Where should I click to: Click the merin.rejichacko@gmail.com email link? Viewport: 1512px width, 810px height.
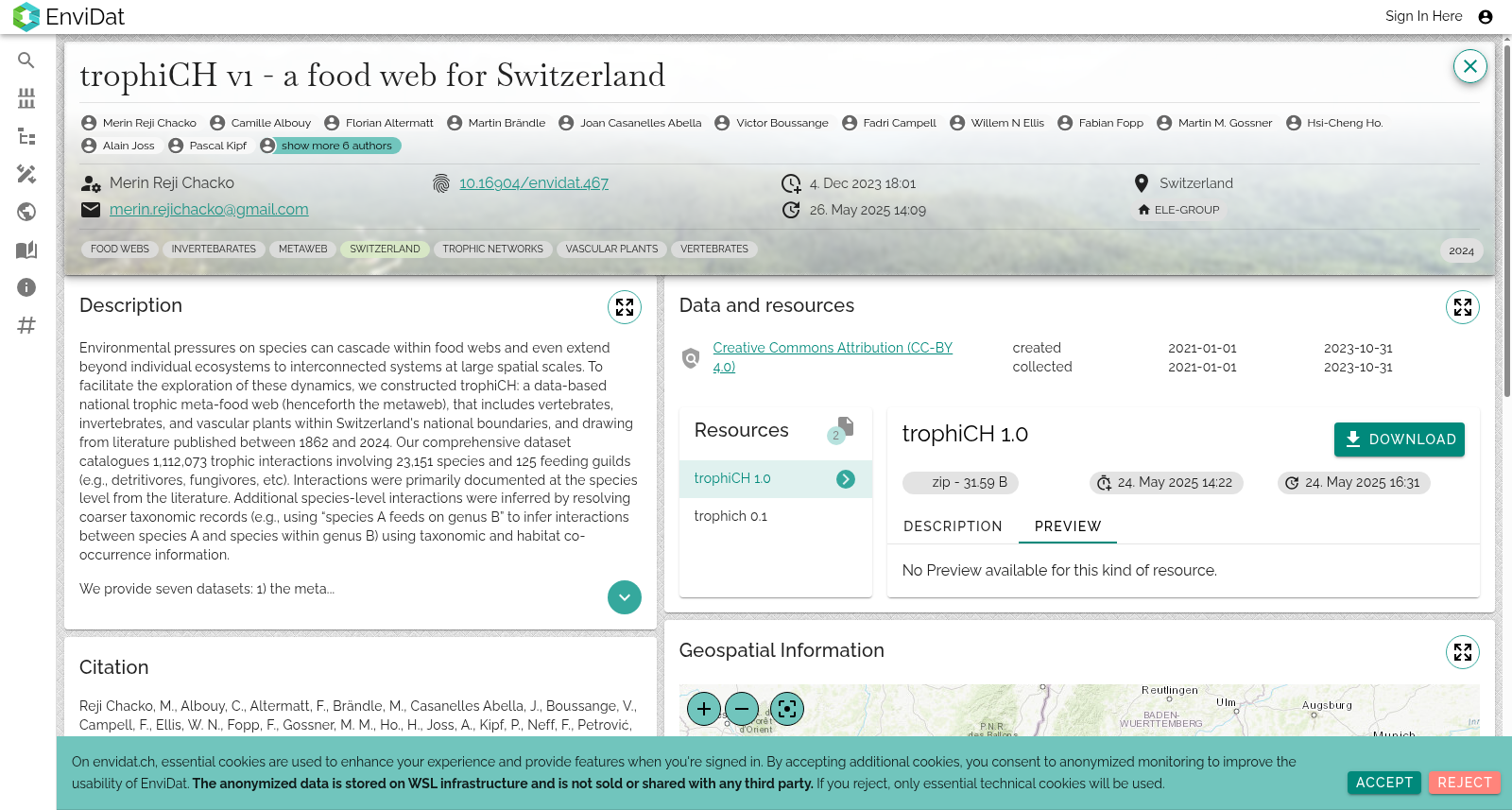pos(209,210)
